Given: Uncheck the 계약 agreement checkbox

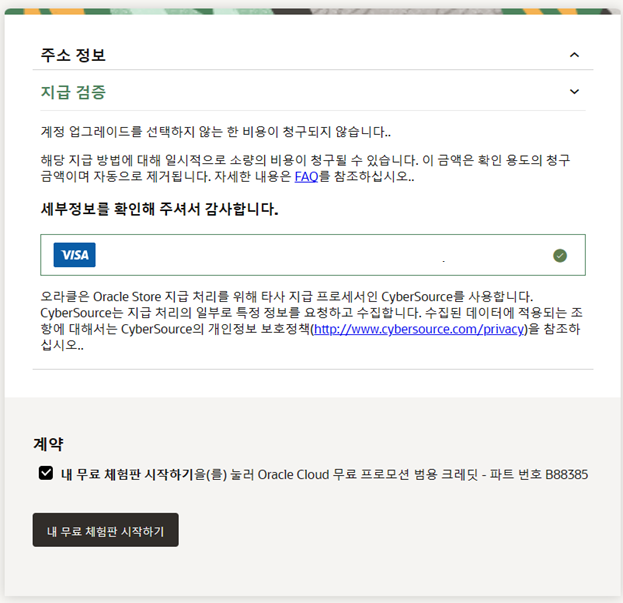Looking at the screenshot, I should [x=46, y=473].
